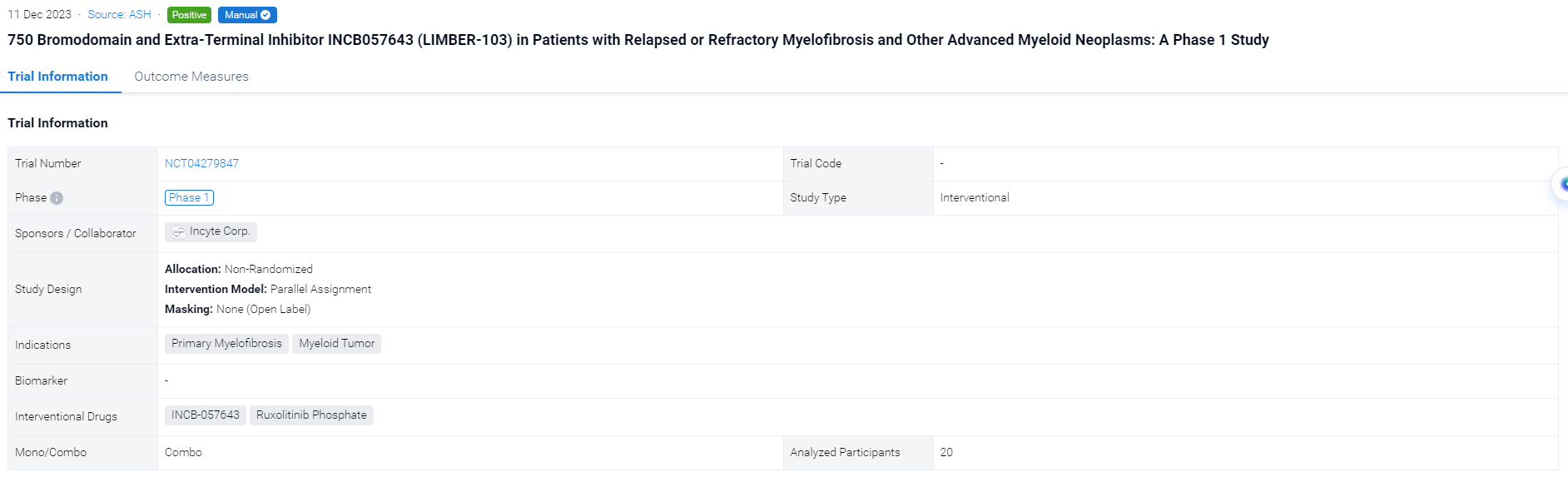Click the 11 Dec 2023 date text
Image resolution: width=1568 pixels, height=477 pixels.
pos(39,15)
